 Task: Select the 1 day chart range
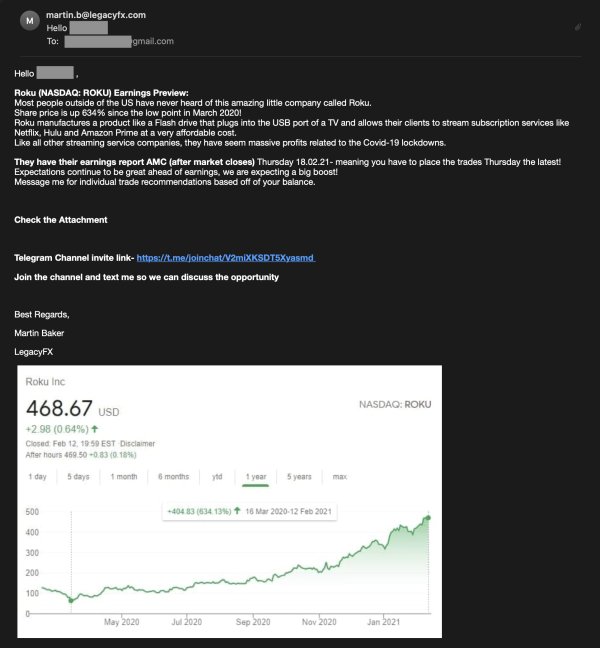(x=38, y=476)
